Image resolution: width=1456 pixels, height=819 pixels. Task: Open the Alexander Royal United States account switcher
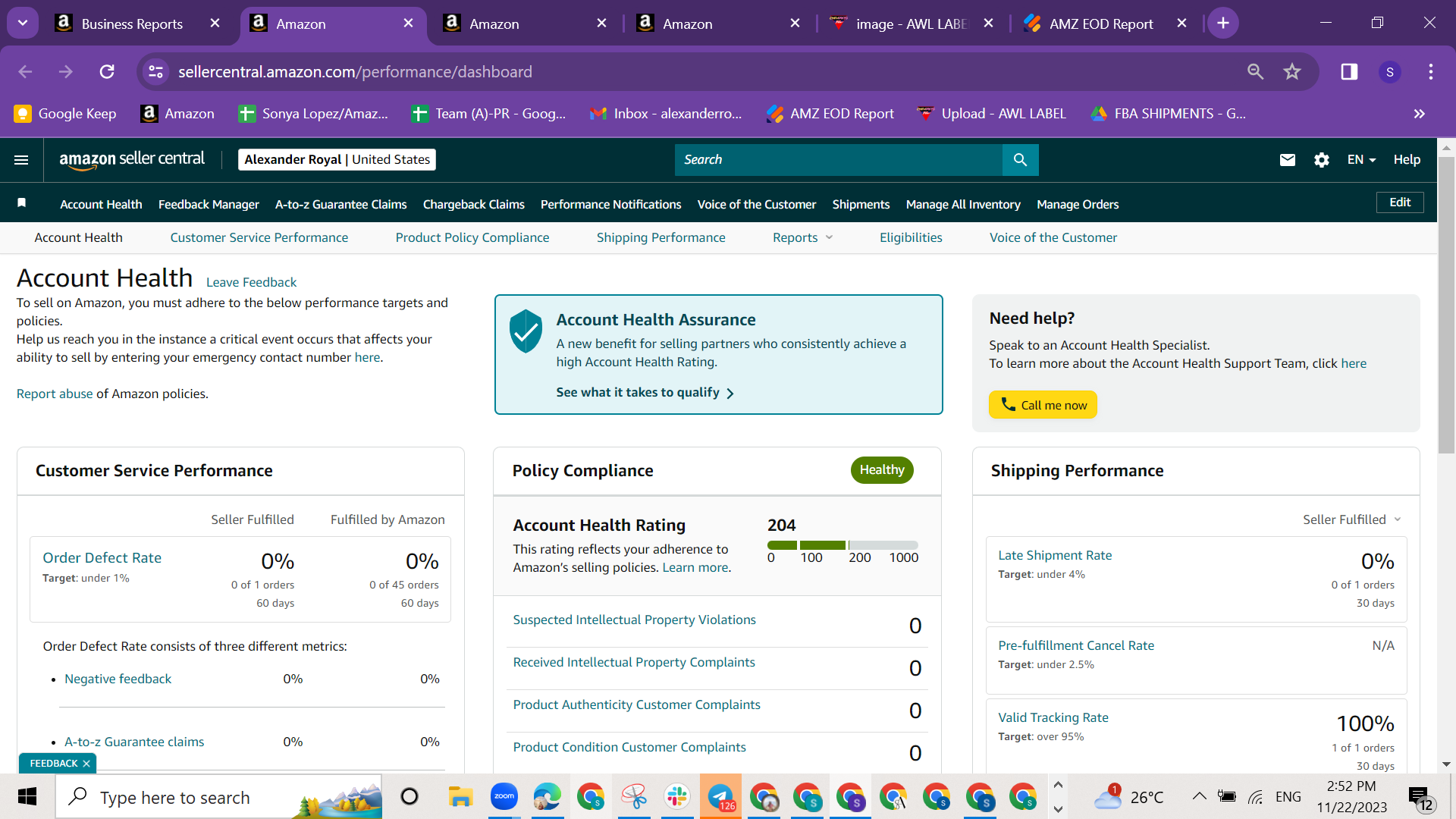point(337,159)
